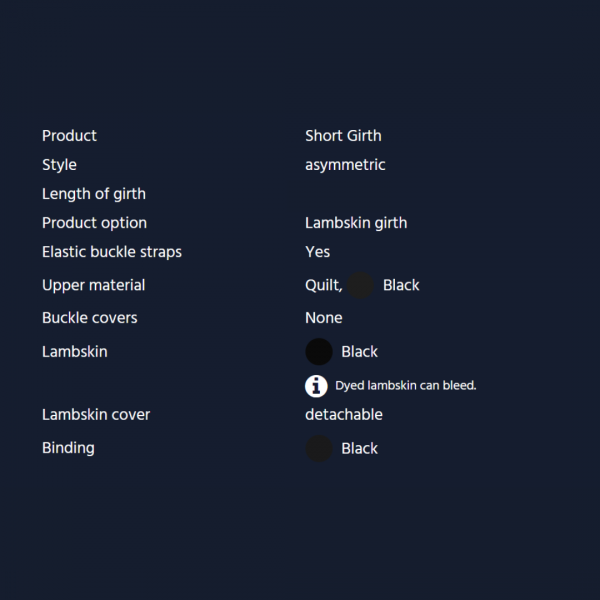This screenshot has width=600, height=600.
Task: Click the Binding label
Action: 68,448
